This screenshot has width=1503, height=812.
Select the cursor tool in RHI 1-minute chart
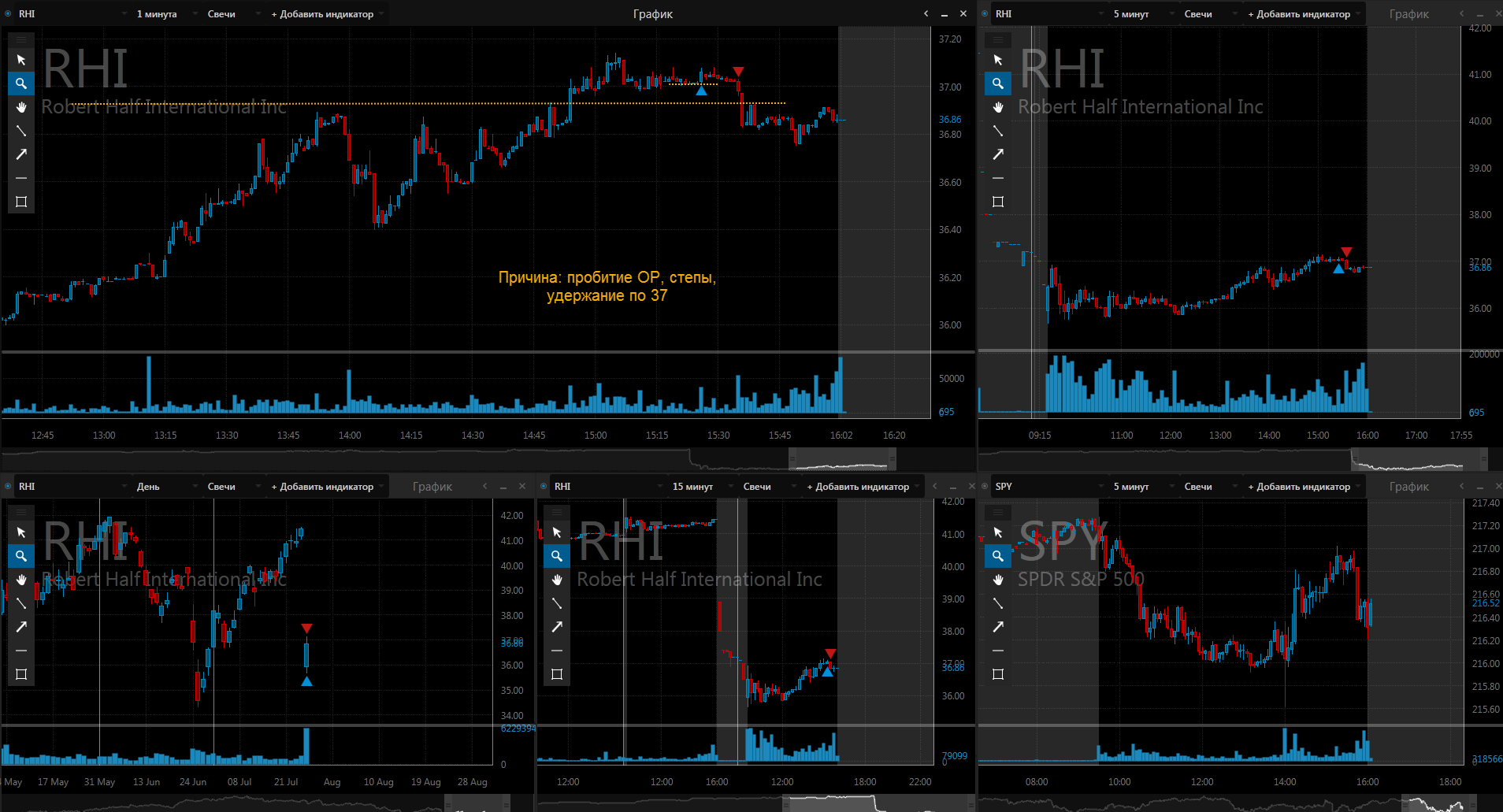[21, 60]
